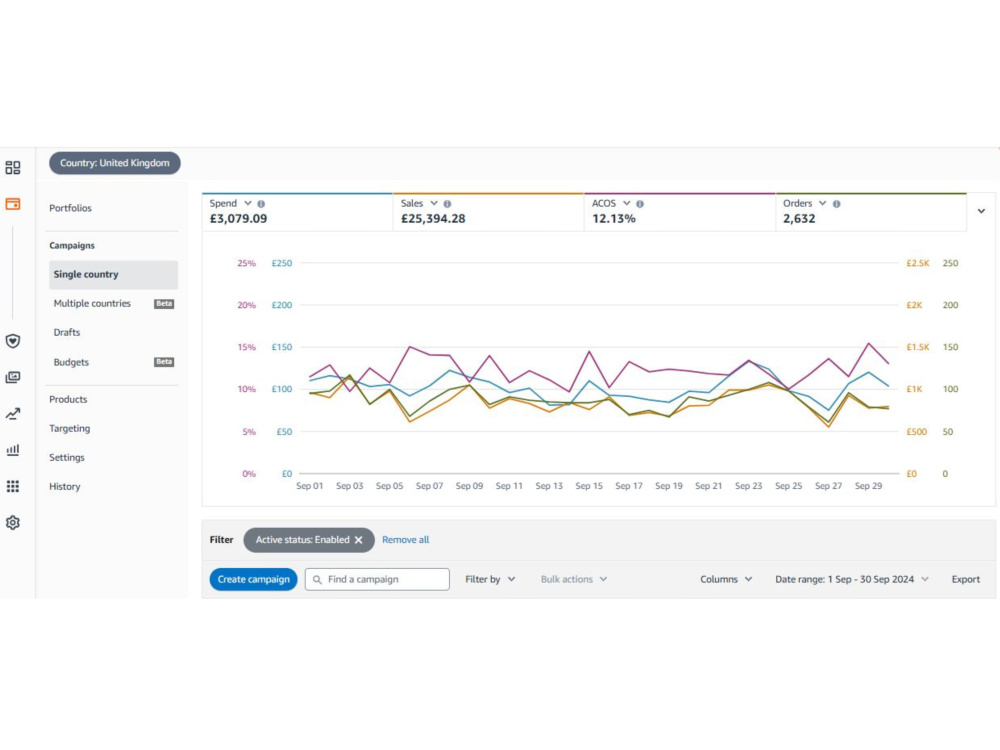Click the orange campaigns card icon
The width and height of the screenshot is (1000, 750).
(13, 204)
